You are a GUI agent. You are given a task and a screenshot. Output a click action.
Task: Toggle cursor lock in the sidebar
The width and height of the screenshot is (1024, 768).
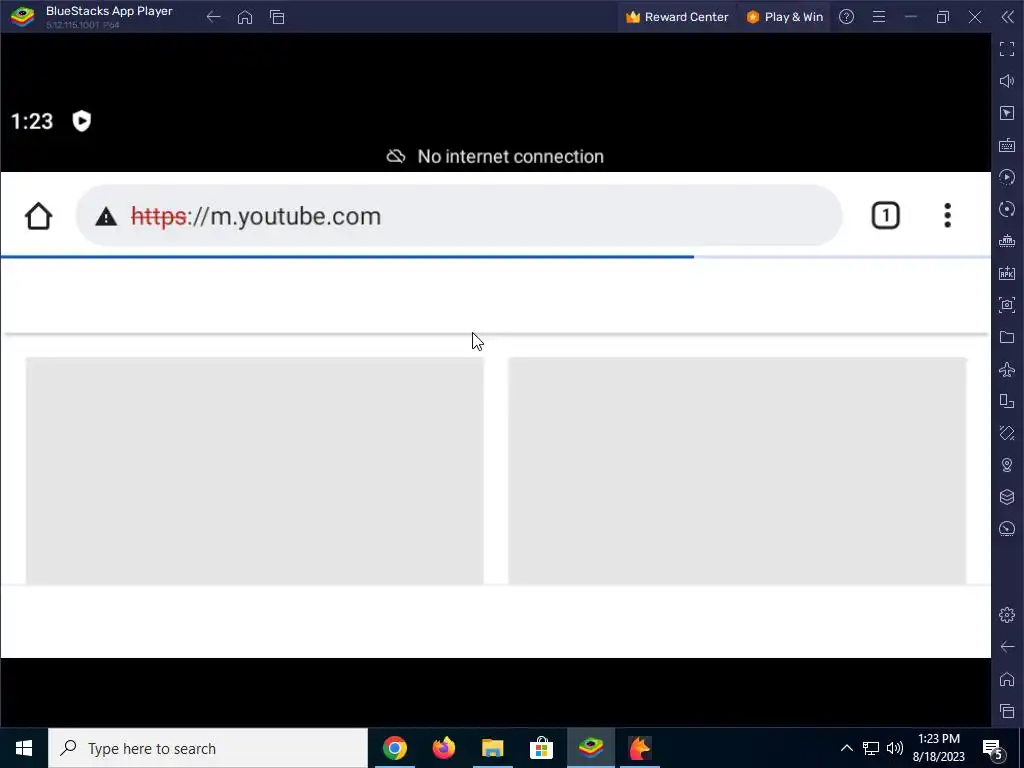(1007, 113)
